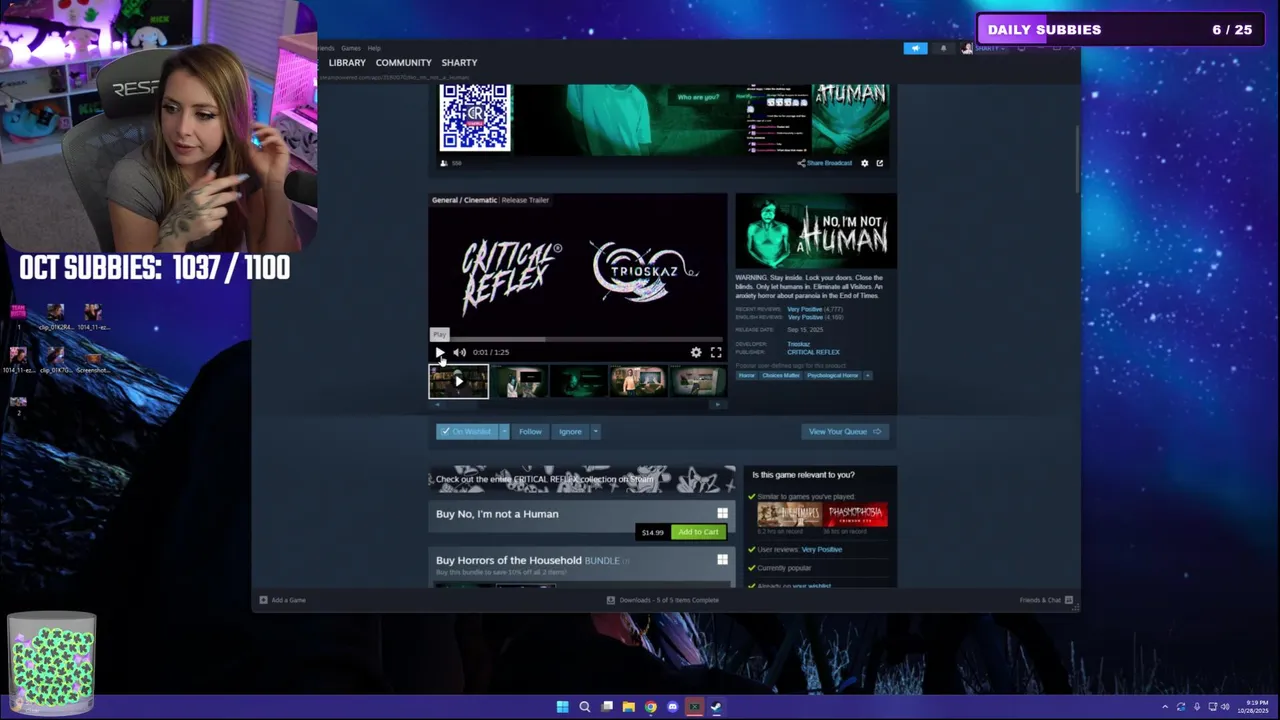Click the game header image

(816, 231)
